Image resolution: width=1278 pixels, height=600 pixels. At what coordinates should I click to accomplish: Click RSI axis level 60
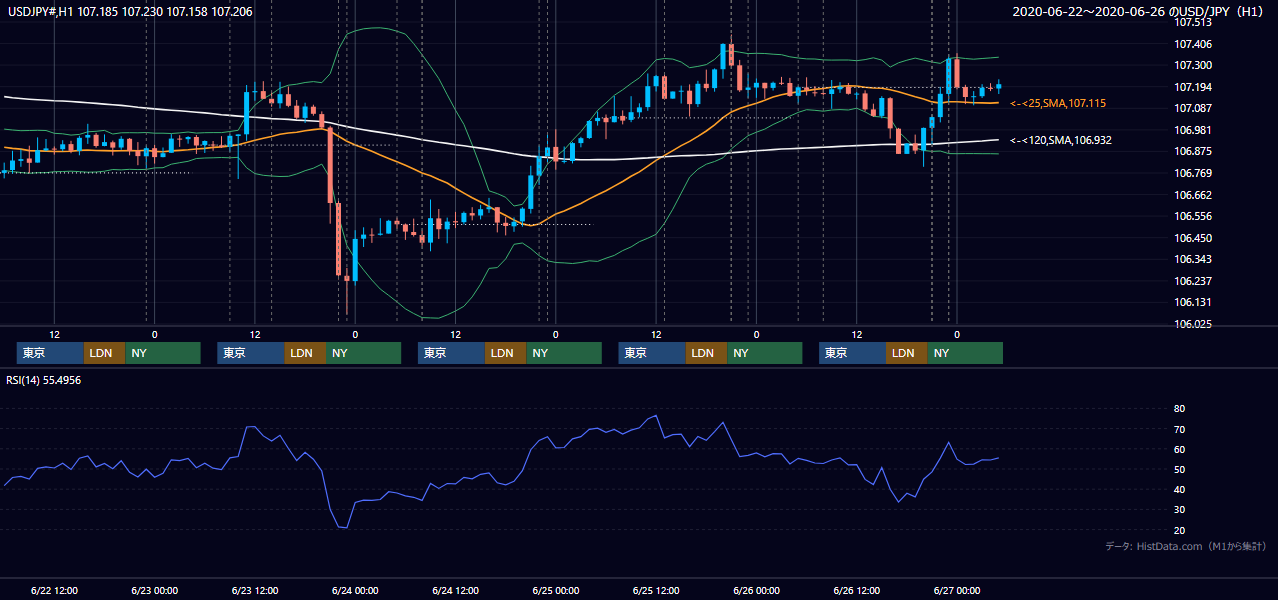1179,449
